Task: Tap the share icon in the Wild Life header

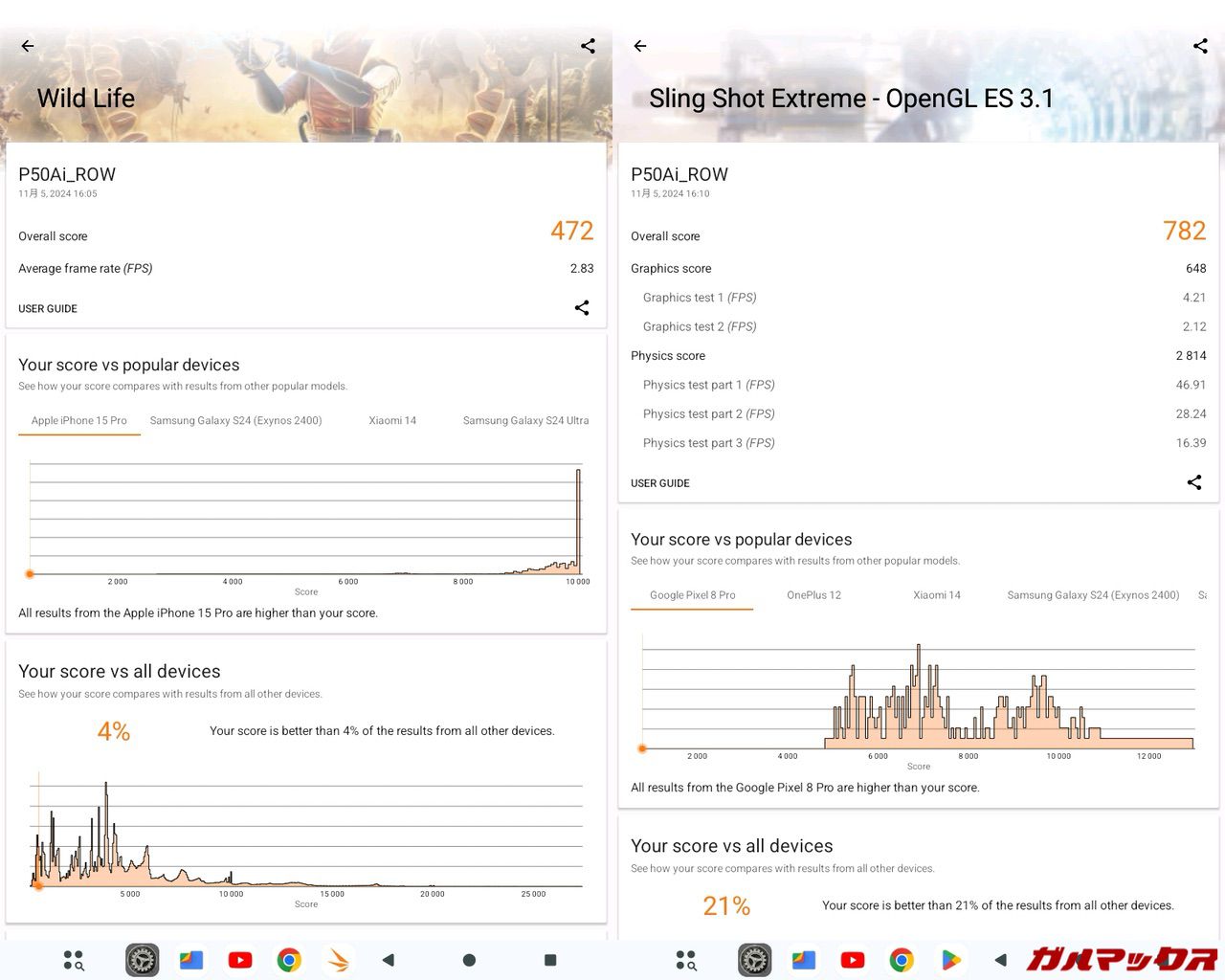Action: coord(588,46)
